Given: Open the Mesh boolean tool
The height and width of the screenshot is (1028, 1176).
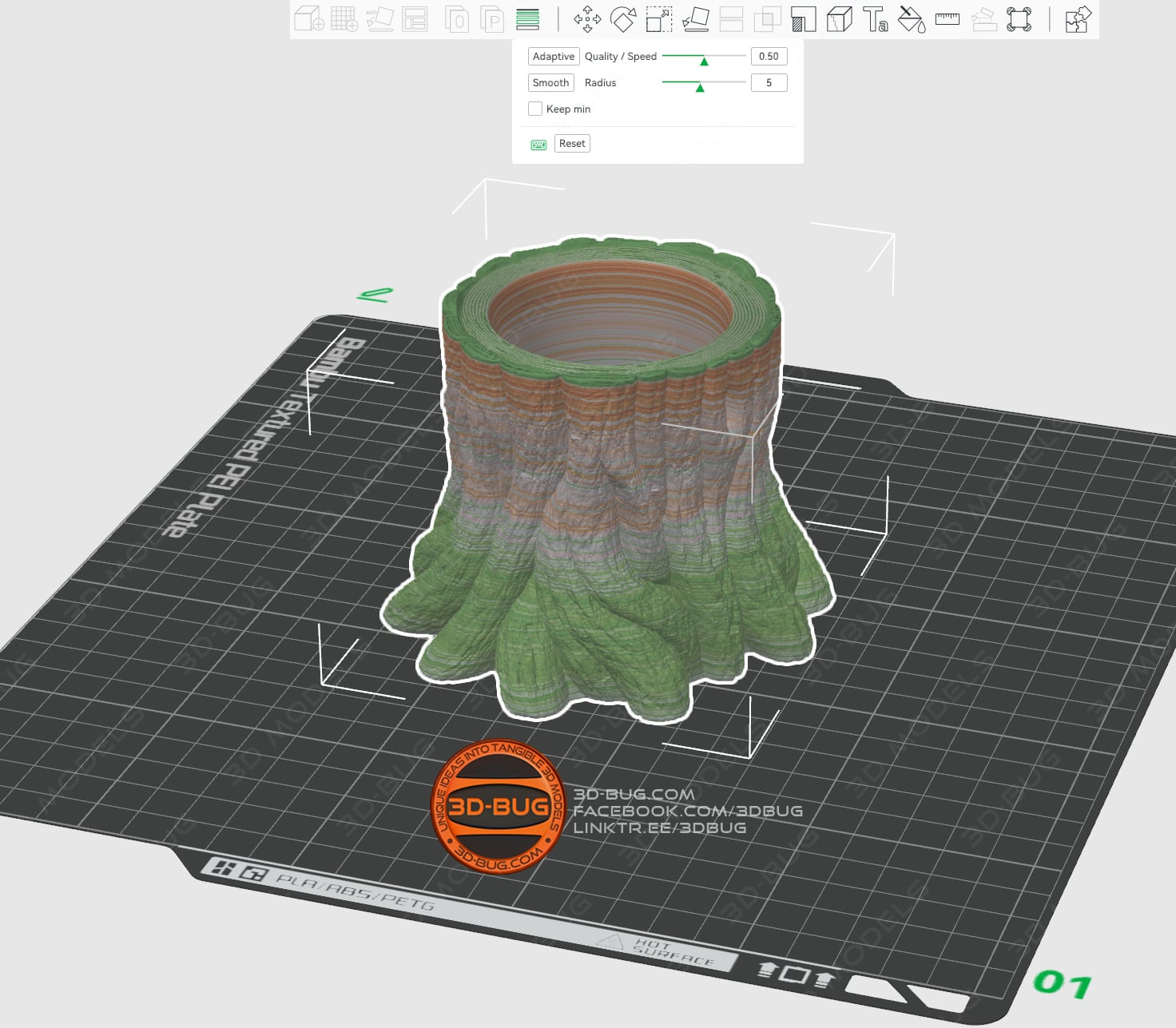Looking at the screenshot, I should [768, 19].
